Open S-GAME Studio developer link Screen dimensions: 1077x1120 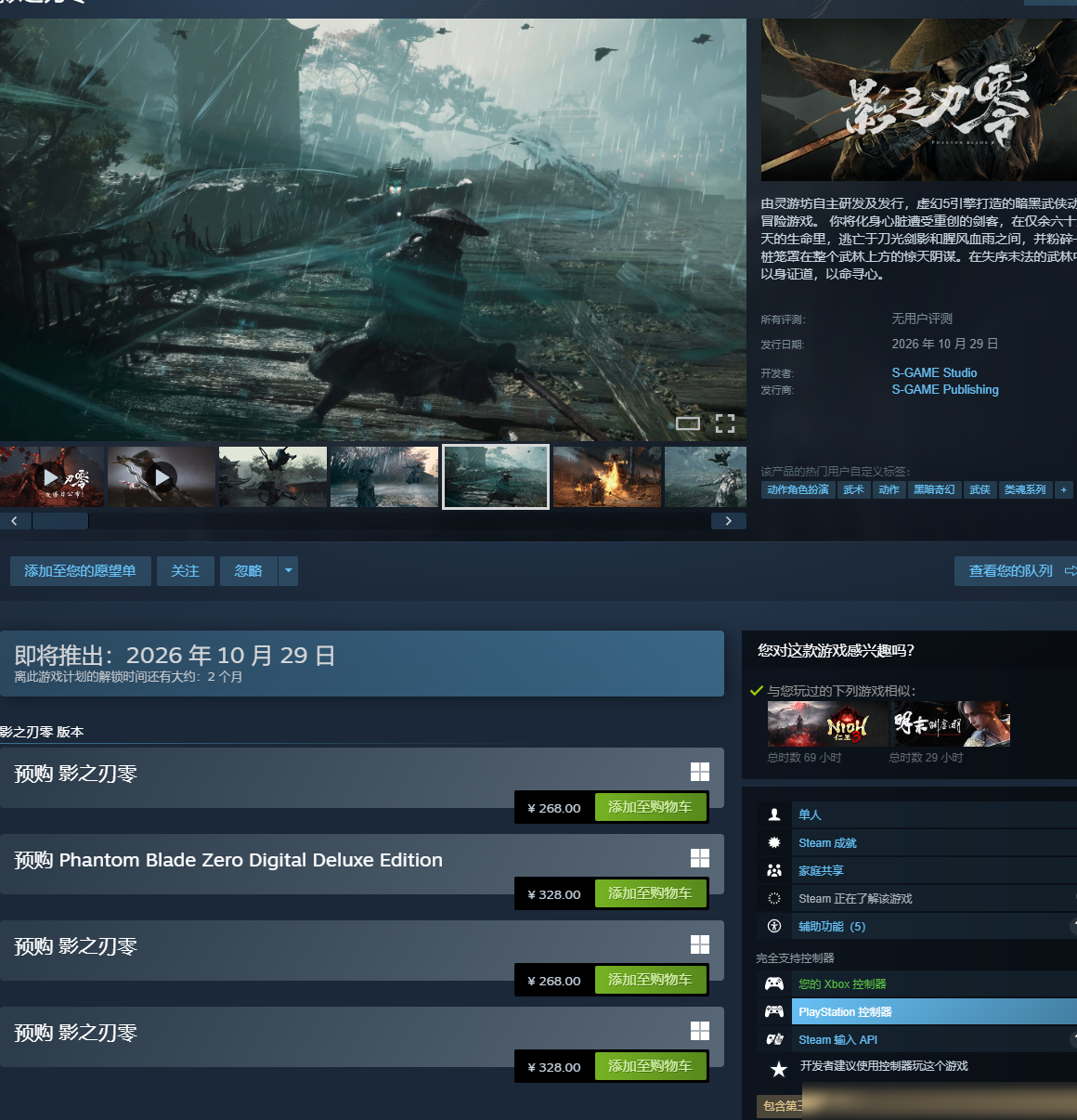coord(934,372)
